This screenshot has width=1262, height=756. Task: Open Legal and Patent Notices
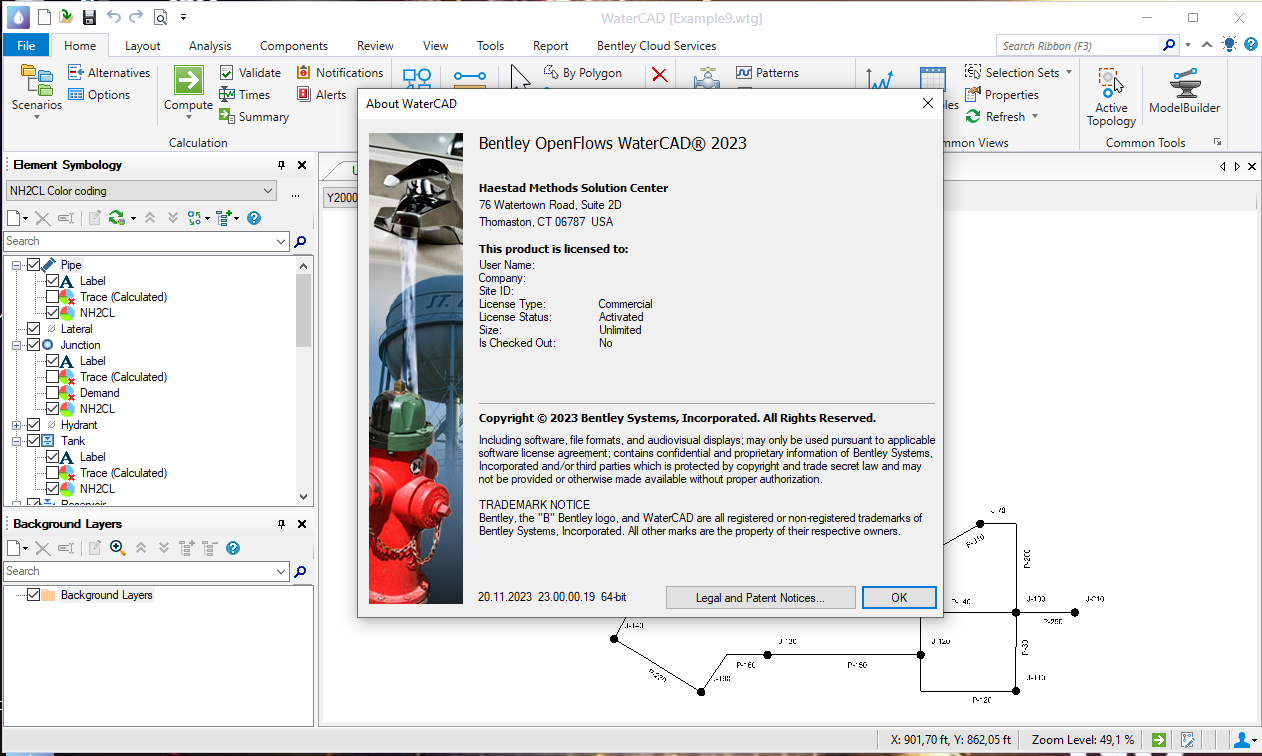(x=760, y=598)
